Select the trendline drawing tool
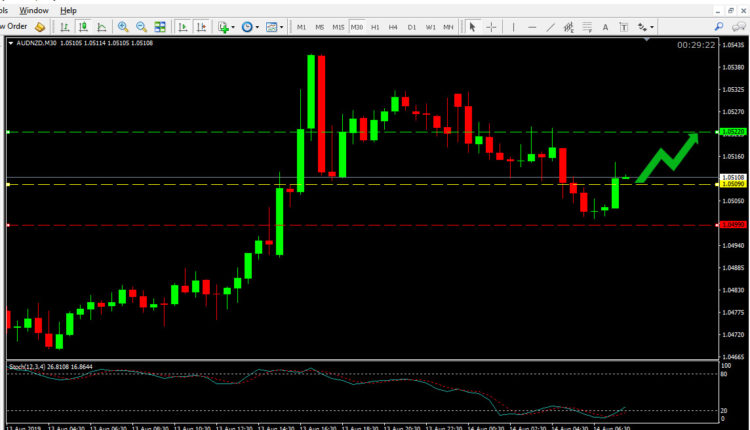 pos(551,27)
